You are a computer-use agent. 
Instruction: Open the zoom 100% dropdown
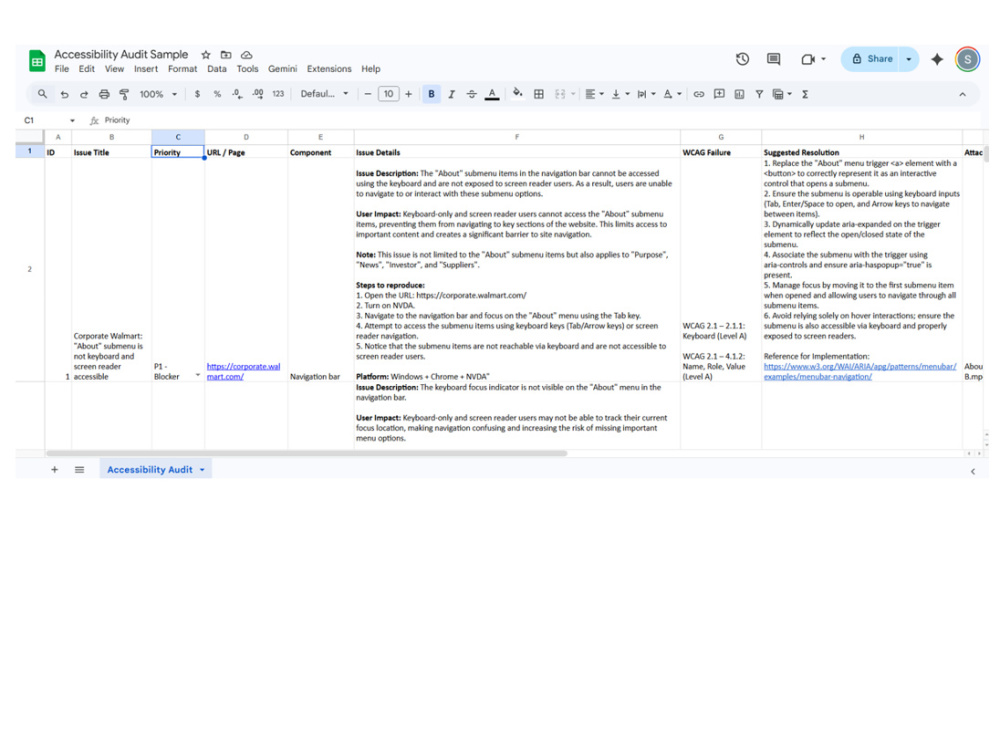[x=158, y=94]
